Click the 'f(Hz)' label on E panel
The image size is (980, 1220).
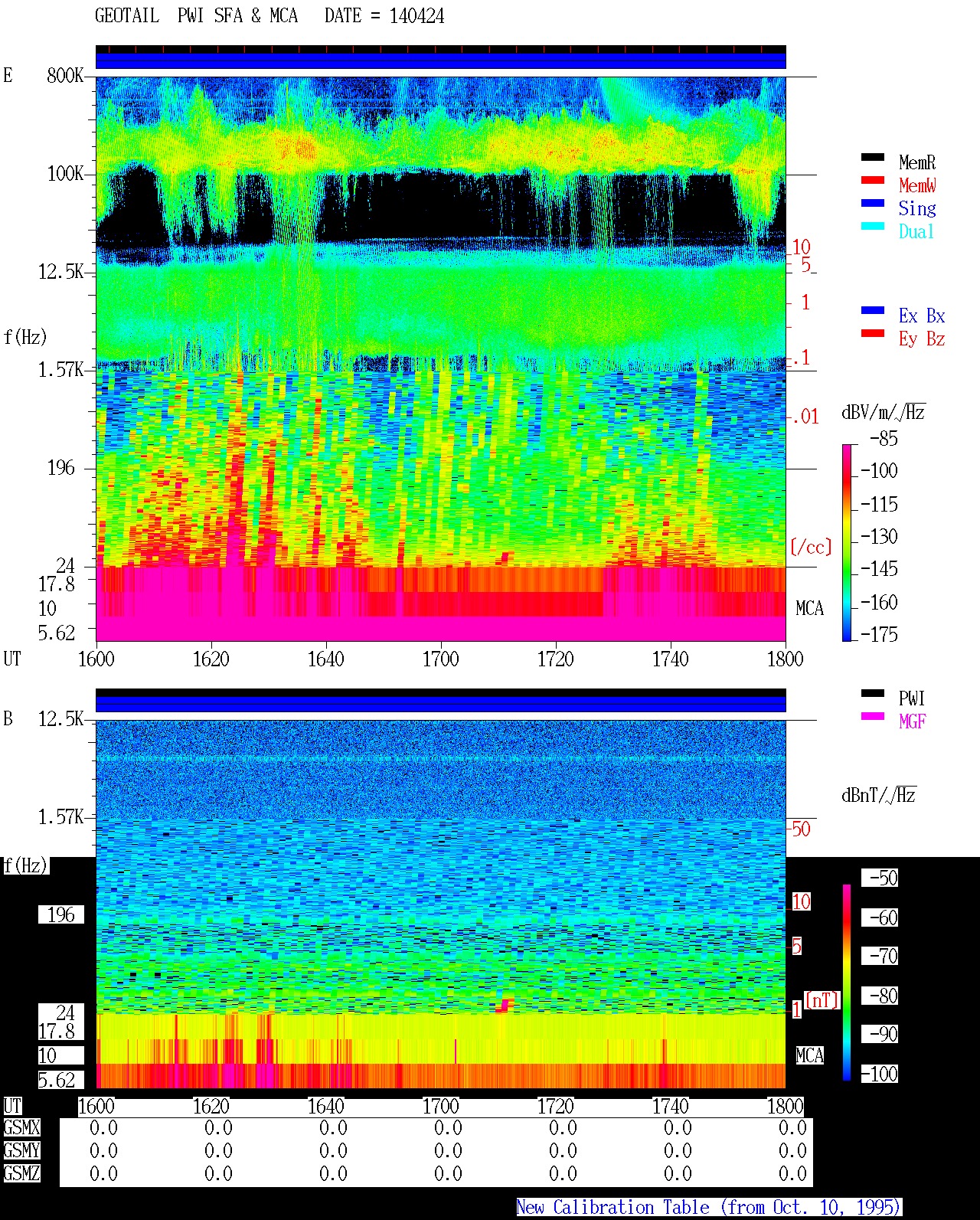(x=25, y=337)
